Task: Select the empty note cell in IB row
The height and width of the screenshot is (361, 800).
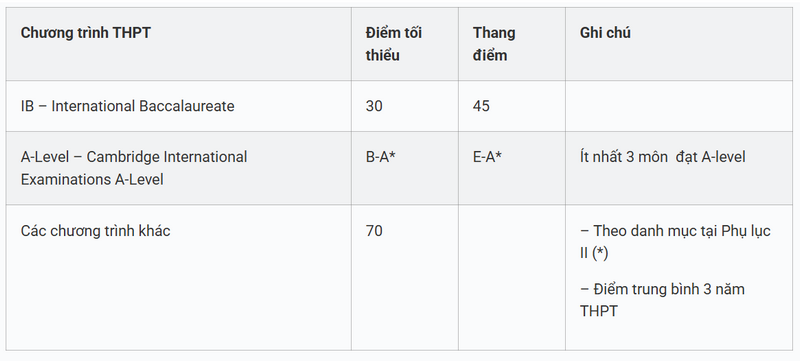Action: [679, 106]
